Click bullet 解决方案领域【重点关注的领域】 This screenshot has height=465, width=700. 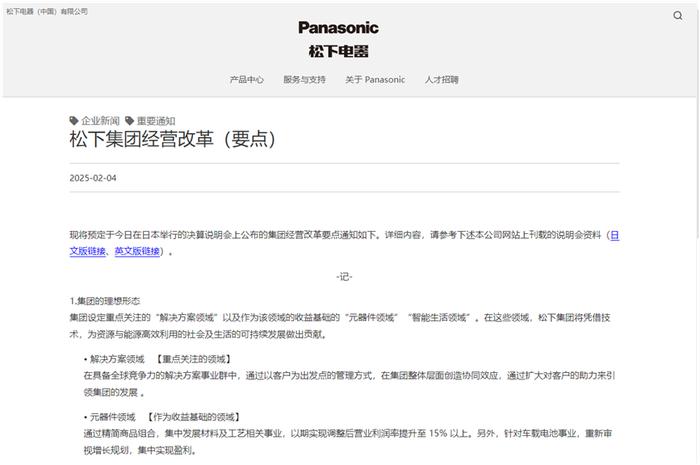(x=157, y=359)
